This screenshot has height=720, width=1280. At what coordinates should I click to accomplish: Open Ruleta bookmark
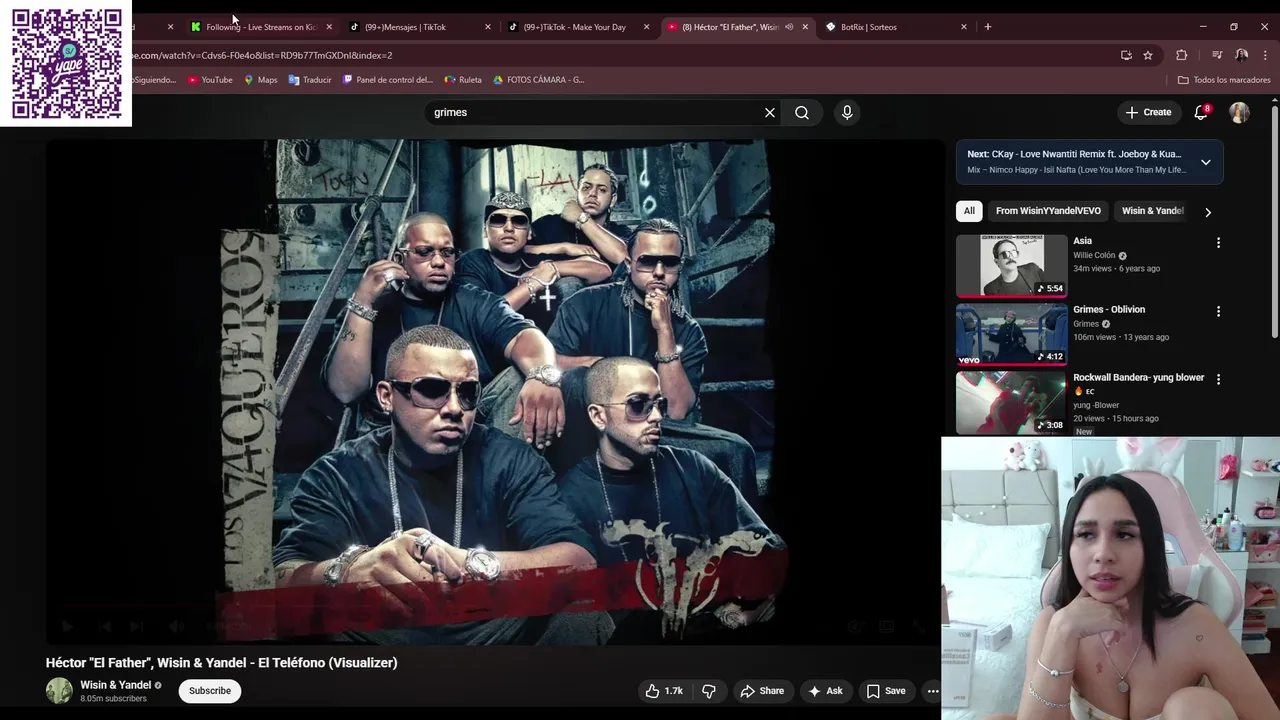click(463, 80)
